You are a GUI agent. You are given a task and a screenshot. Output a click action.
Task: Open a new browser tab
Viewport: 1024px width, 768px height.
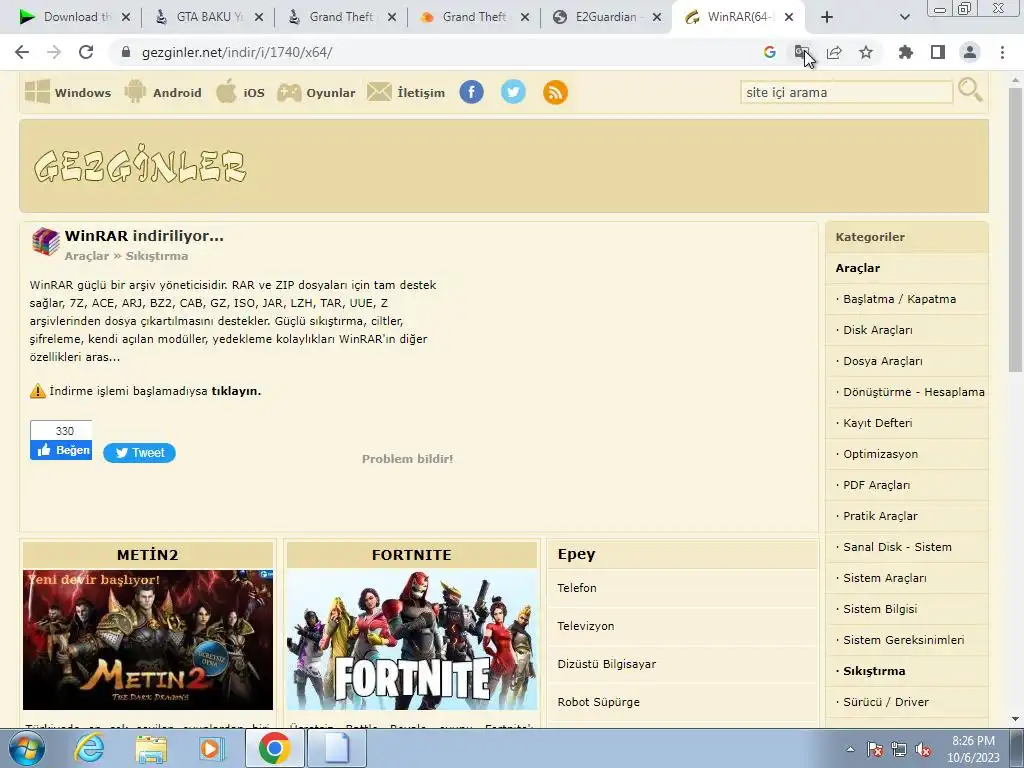827,17
